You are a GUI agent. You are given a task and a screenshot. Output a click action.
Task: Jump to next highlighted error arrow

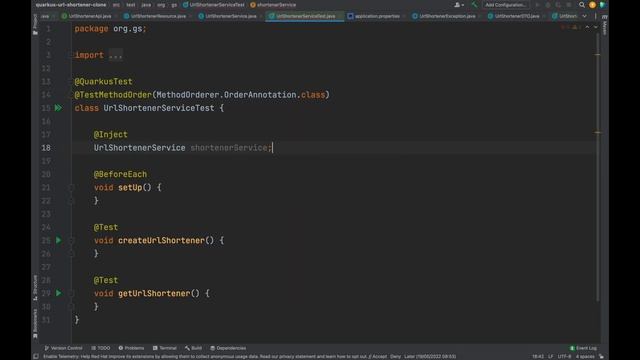click(596, 27)
